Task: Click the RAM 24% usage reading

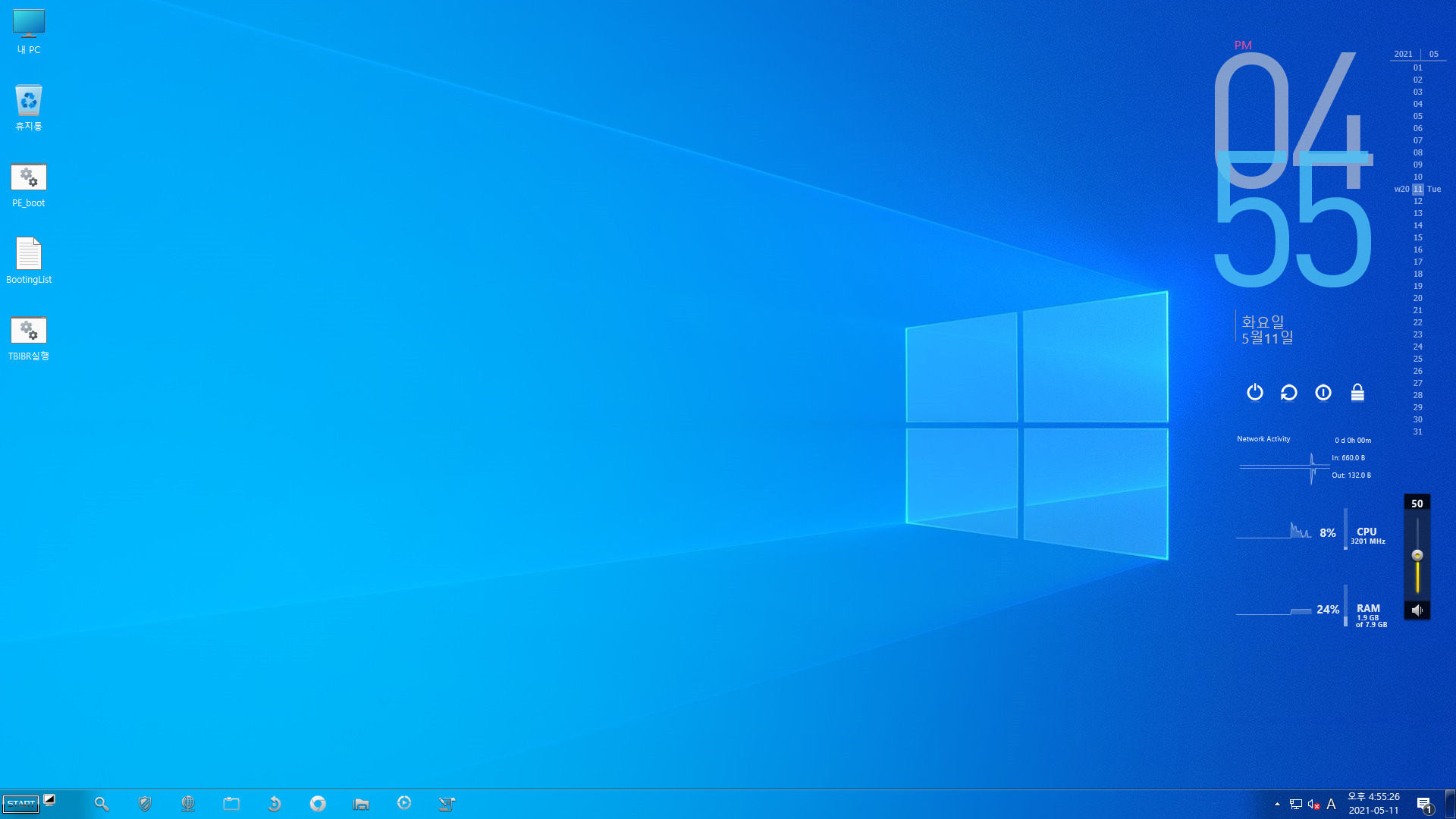Action: pos(1327,610)
